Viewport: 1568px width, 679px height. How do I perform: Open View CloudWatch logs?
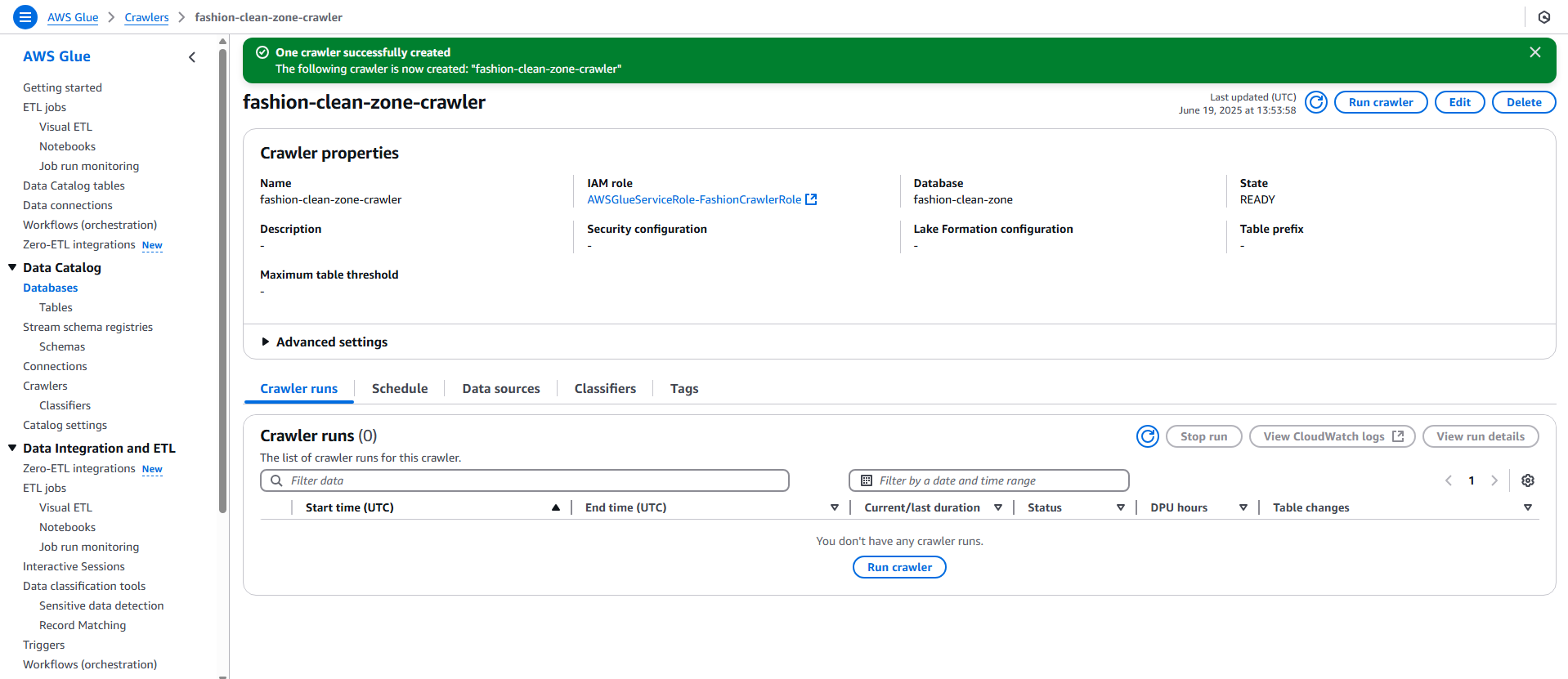(x=1333, y=436)
